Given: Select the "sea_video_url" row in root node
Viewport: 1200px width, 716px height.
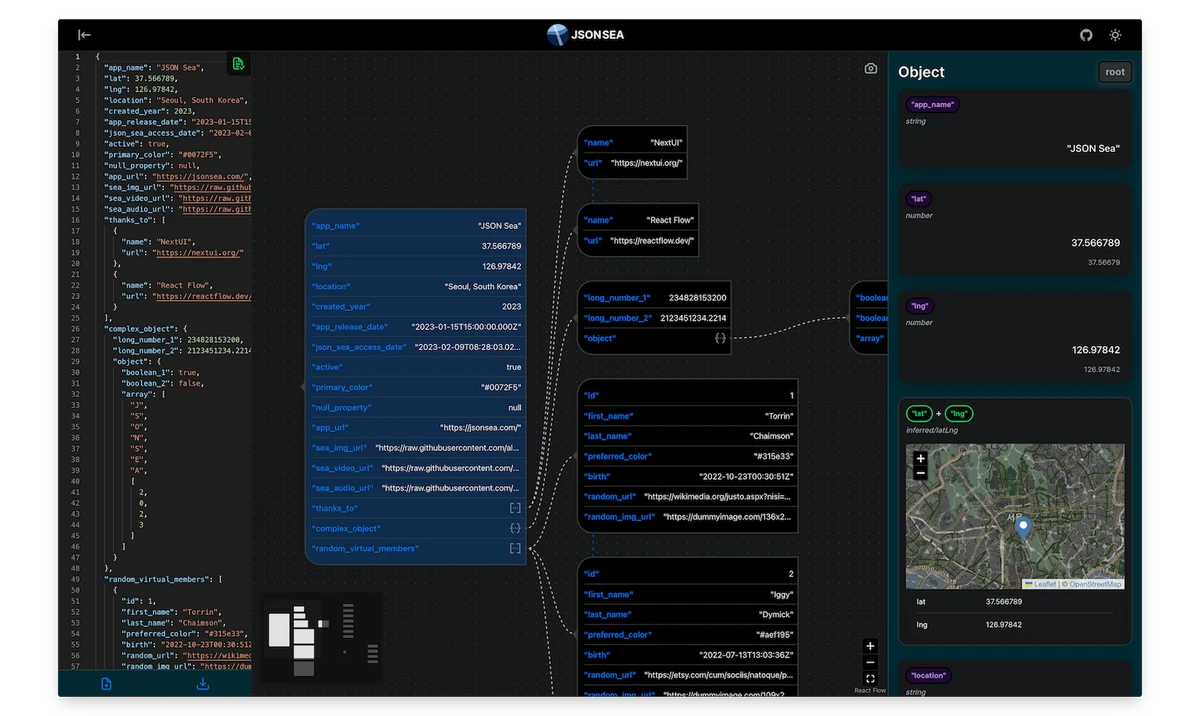Looking at the screenshot, I should click(415, 468).
